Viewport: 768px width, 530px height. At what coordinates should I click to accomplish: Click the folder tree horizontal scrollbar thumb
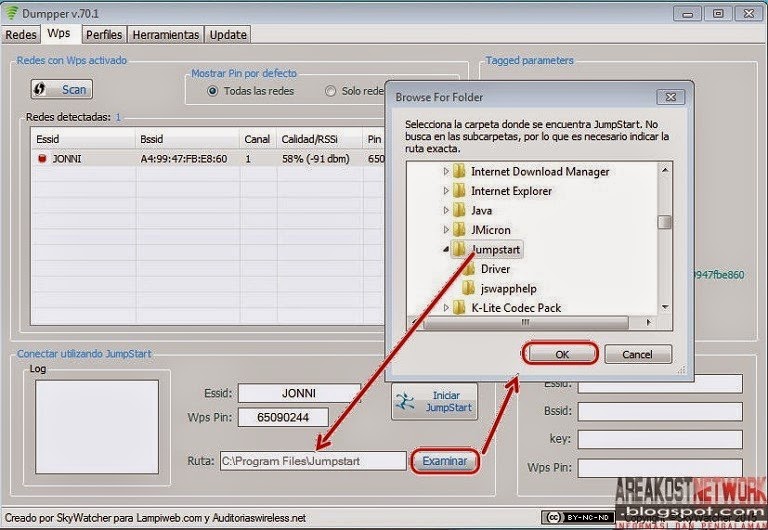pyautogui.click(x=526, y=322)
